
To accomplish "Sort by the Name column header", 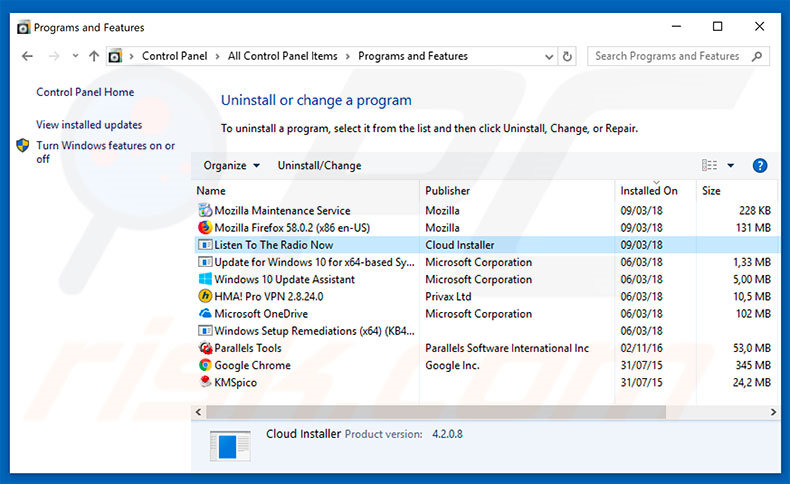I will point(211,191).
